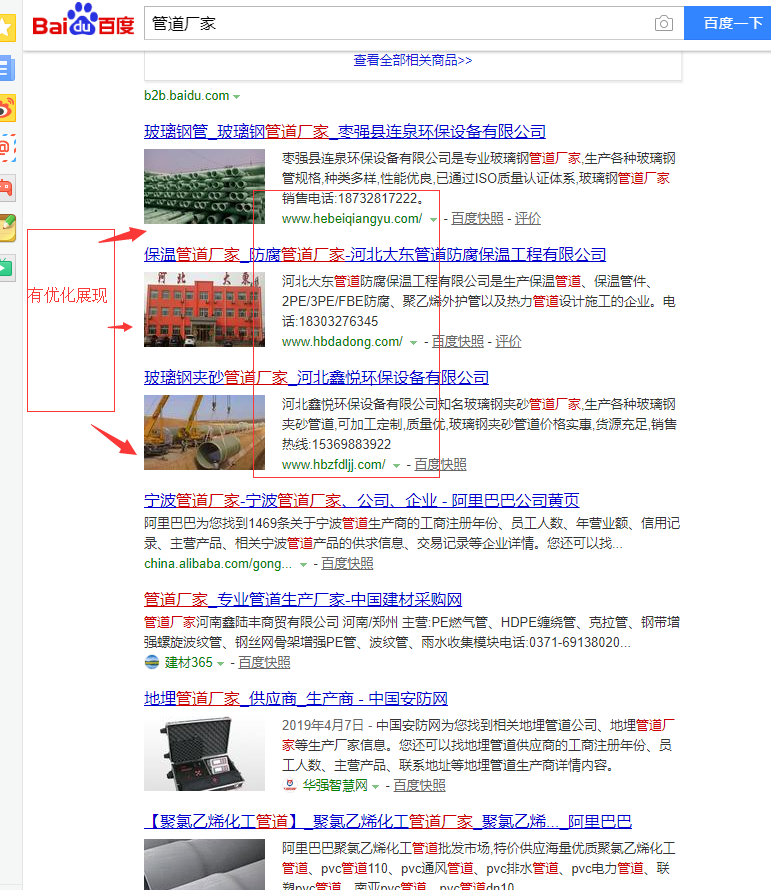This screenshot has width=771, height=890.
Task: Open the blue document sidebar icon
Action: (7, 69)
